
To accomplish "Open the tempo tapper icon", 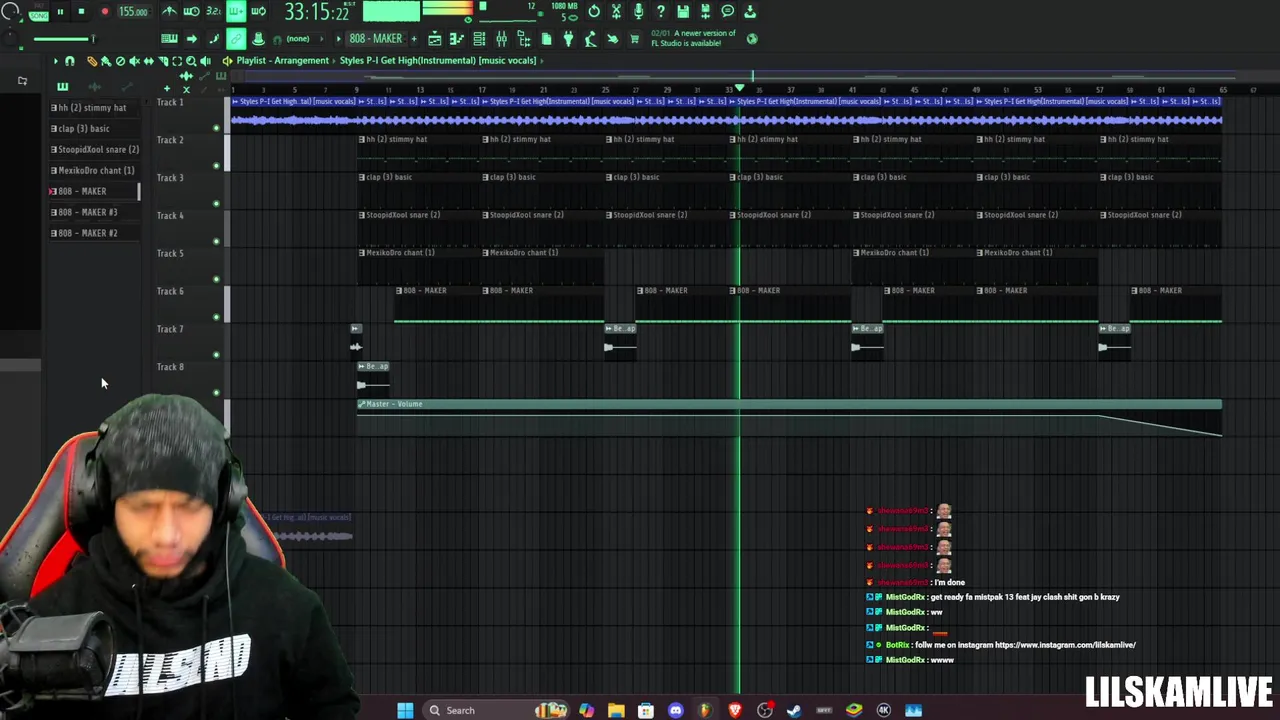I will [x=590, y=39].
